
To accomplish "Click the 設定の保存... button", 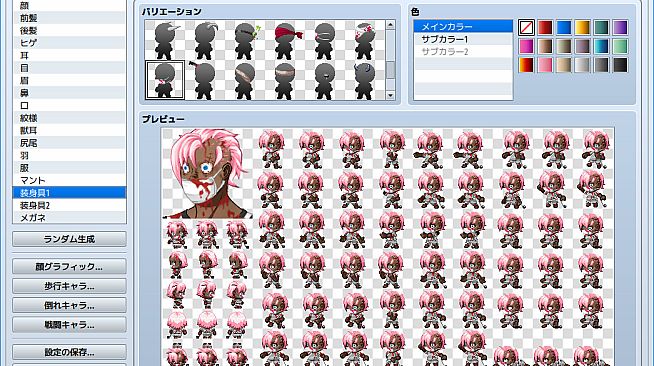I will tap(69, 352).
